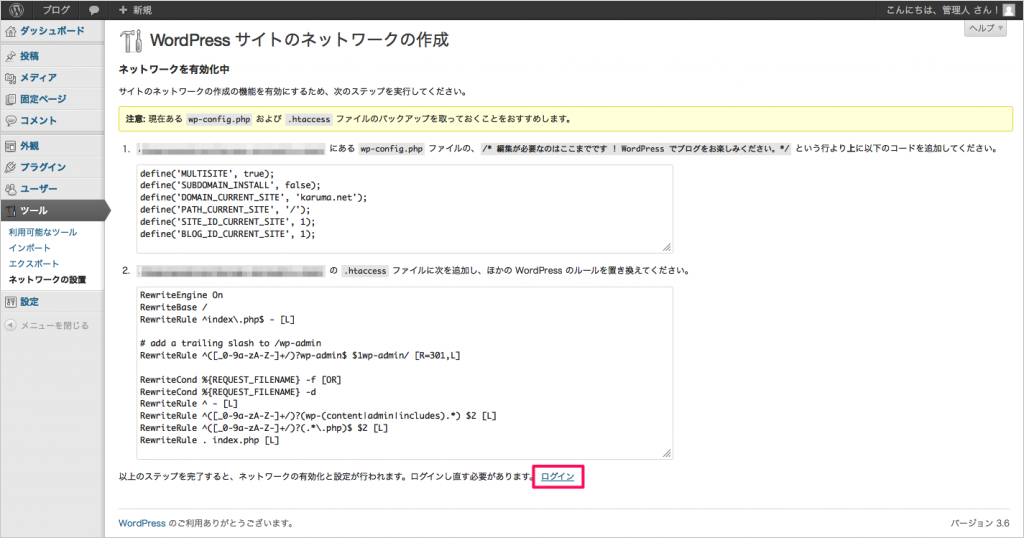
Task: Open the メディア menu
Action: [39, 78]
